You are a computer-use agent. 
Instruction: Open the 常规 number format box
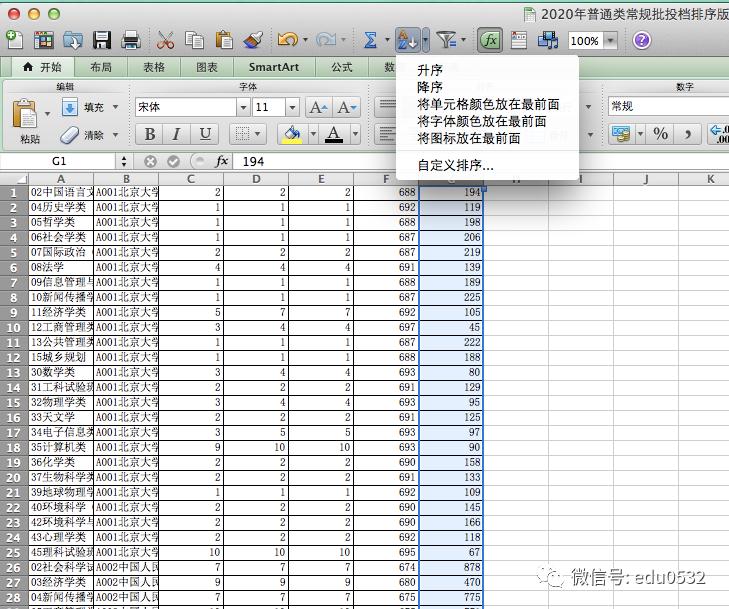(x=668, y=106)
